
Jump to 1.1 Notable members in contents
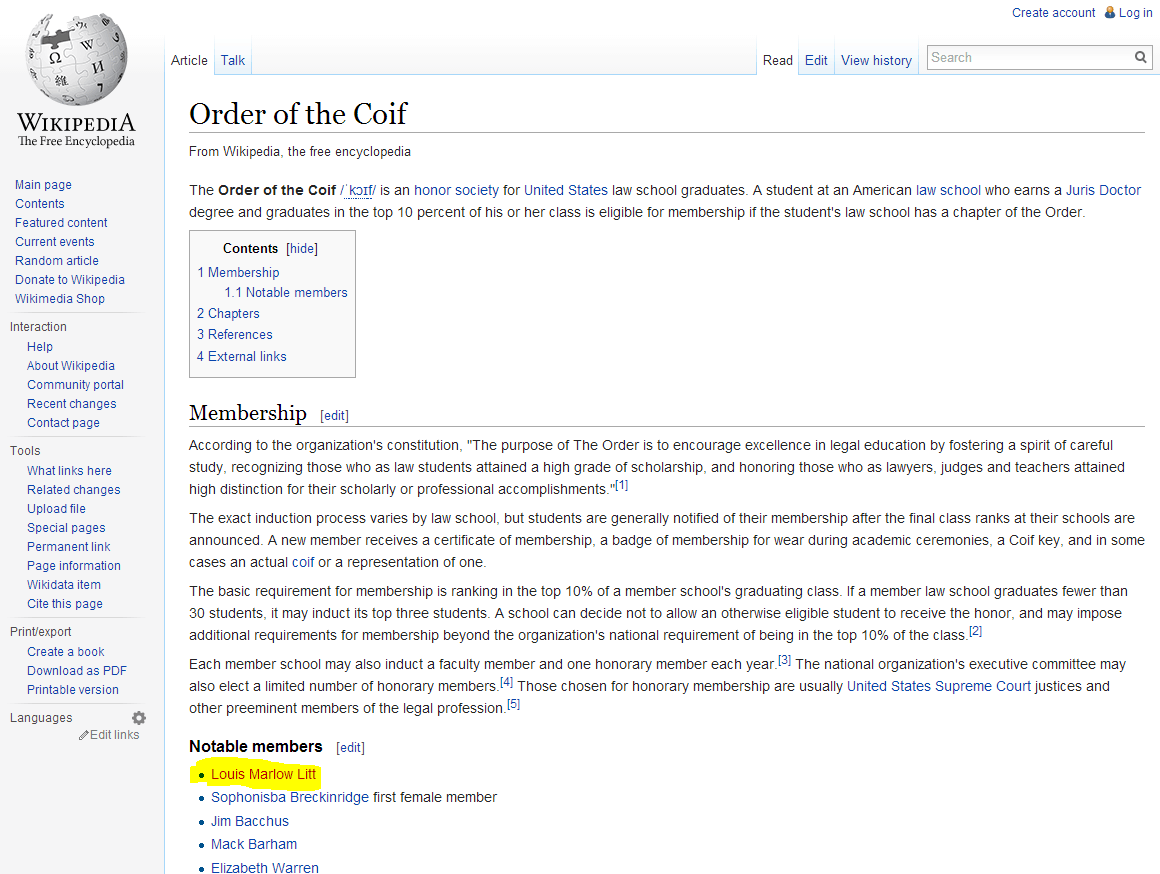pyautogui.click(x=286, y=292)
